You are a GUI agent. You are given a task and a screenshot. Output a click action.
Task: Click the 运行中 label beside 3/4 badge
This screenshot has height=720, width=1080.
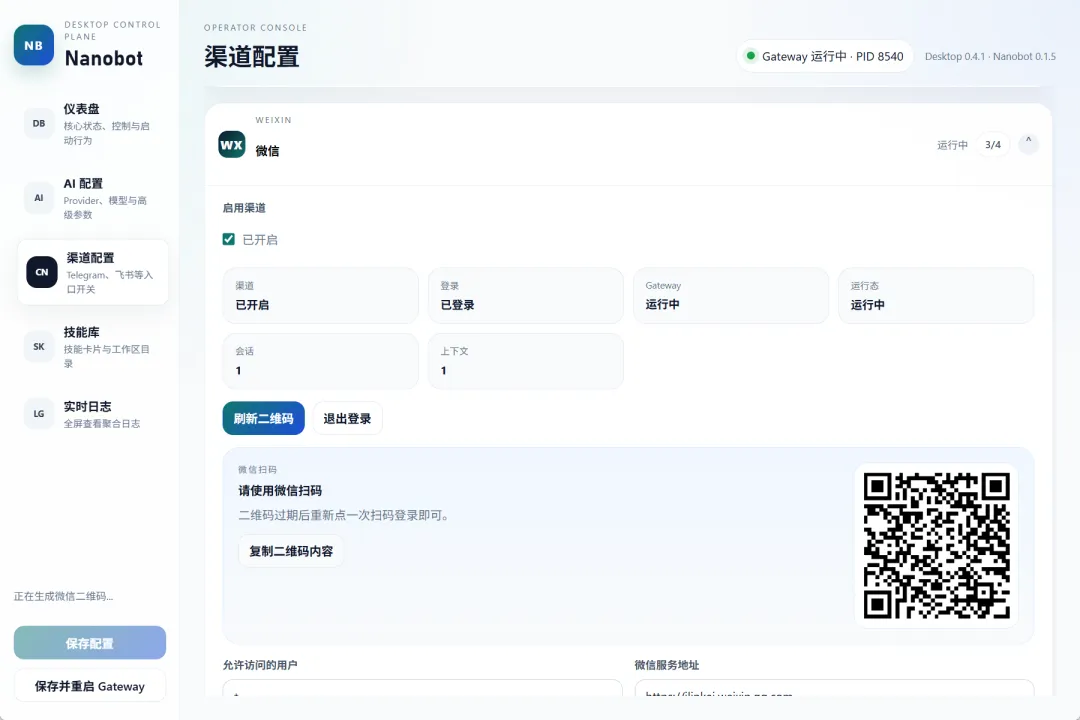[x=953, y=145]
